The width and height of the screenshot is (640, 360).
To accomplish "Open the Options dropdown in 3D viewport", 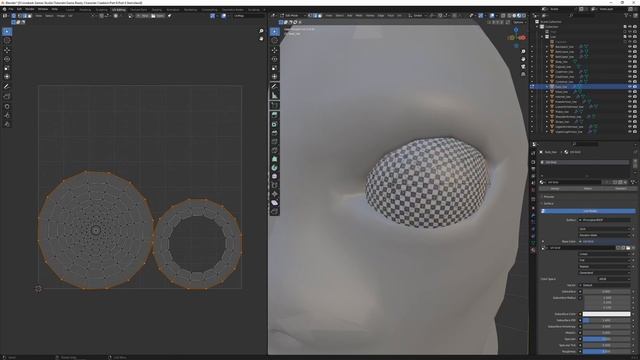I will click(519, 22).
